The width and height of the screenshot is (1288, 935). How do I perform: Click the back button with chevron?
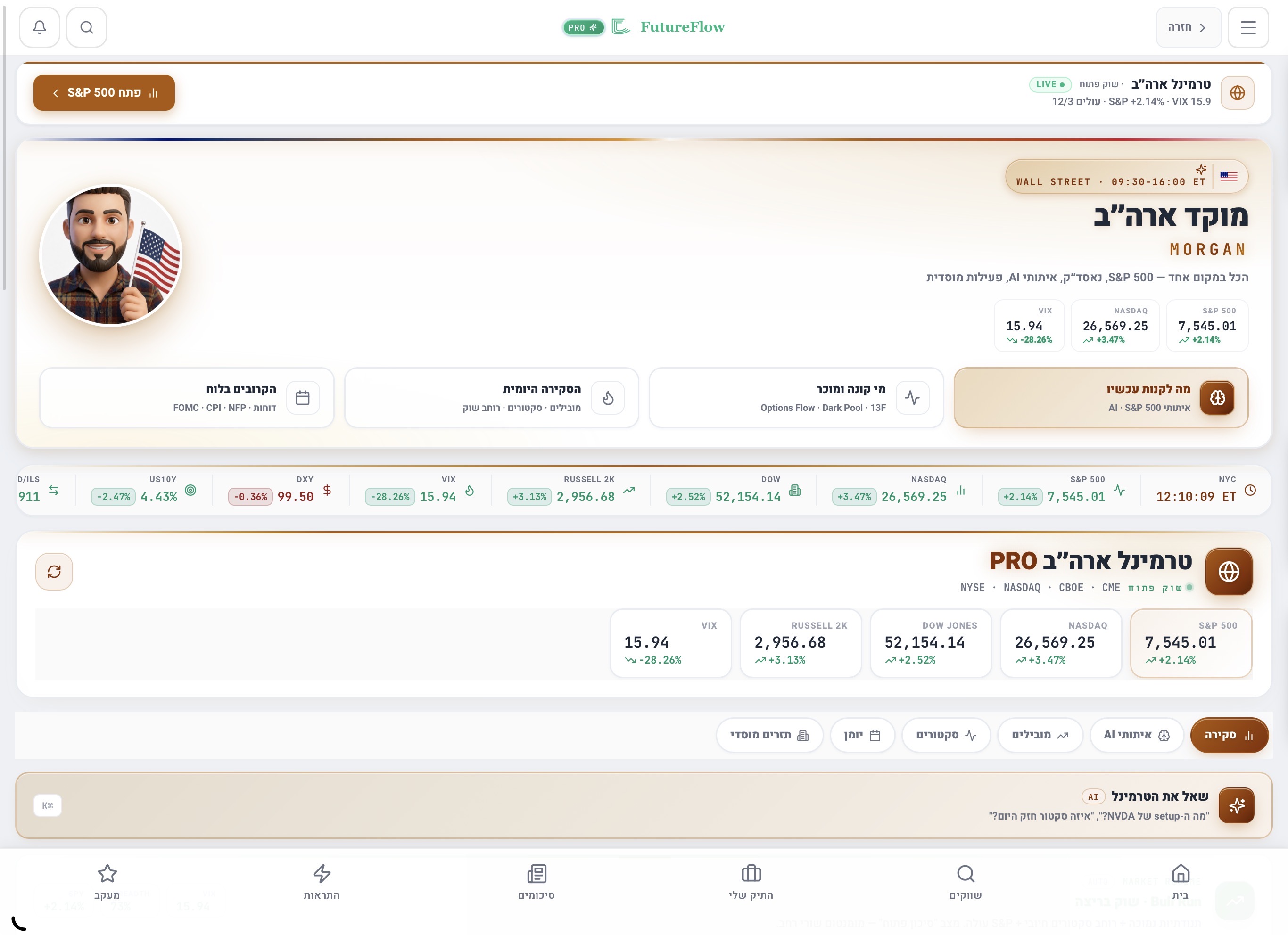pos(1188,27)
